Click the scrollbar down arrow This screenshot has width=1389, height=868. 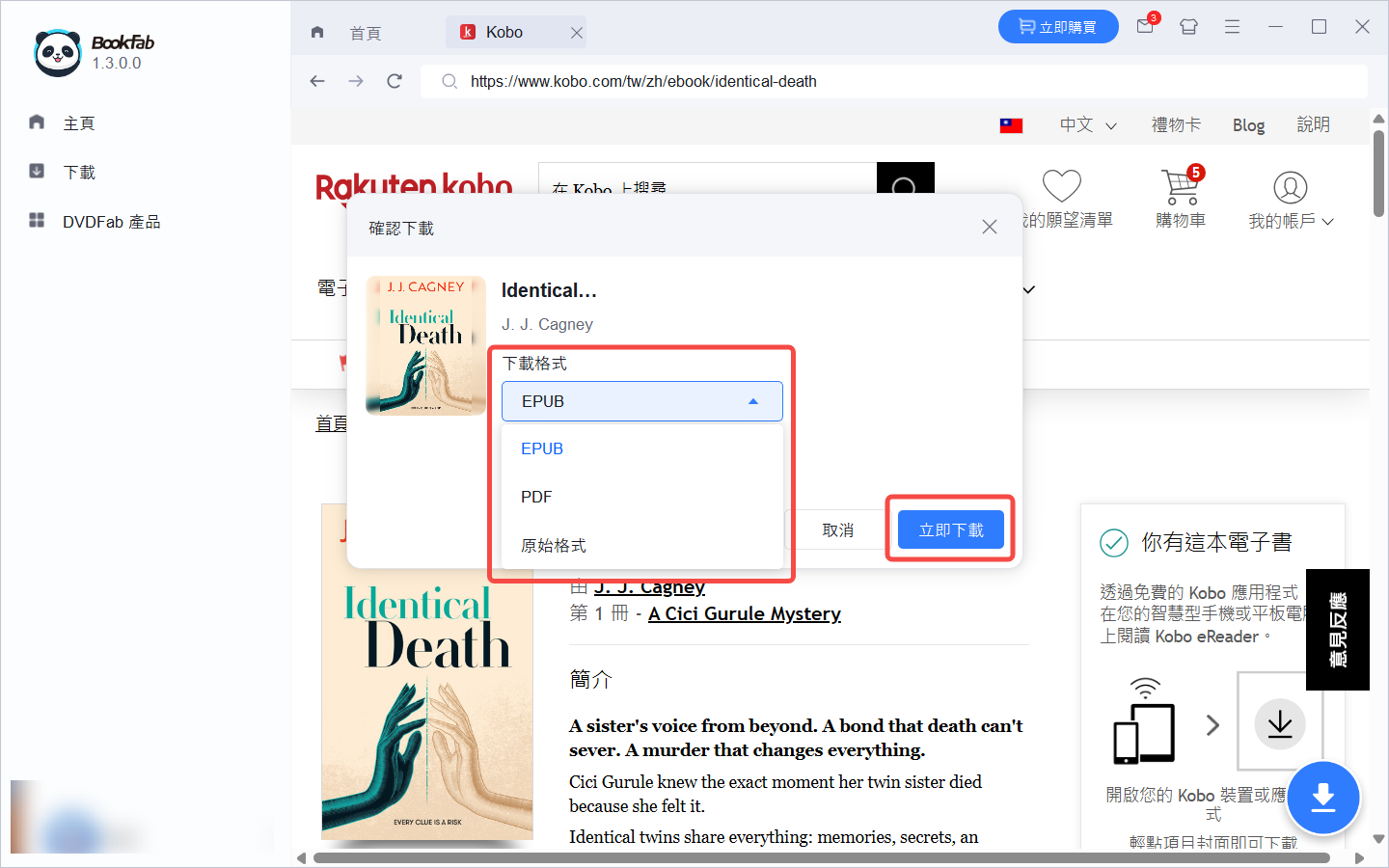coord(1379,839)
